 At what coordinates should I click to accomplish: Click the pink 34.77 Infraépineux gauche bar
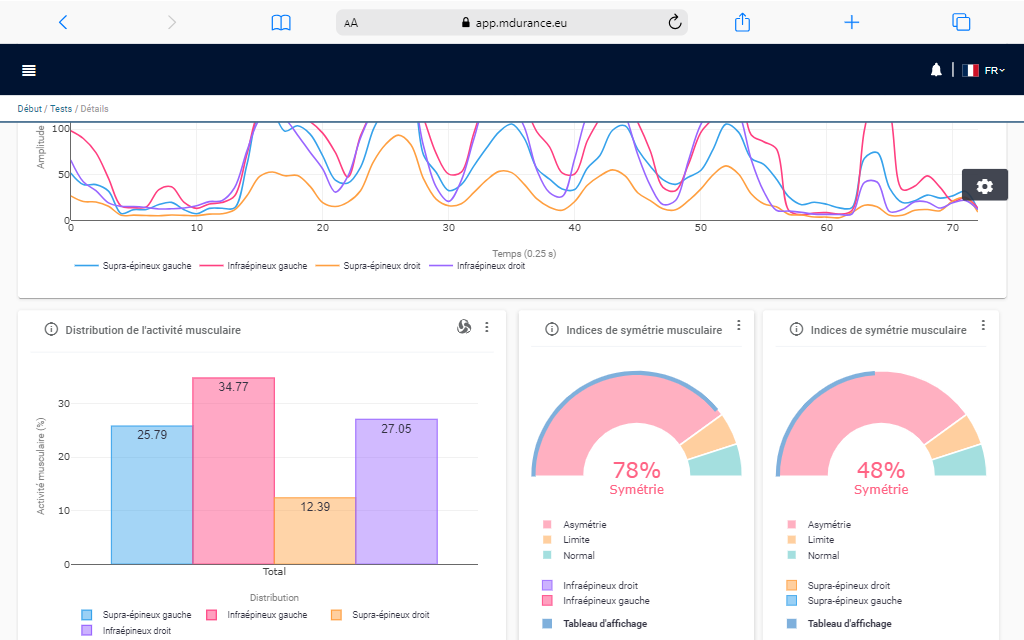[233, 470]
